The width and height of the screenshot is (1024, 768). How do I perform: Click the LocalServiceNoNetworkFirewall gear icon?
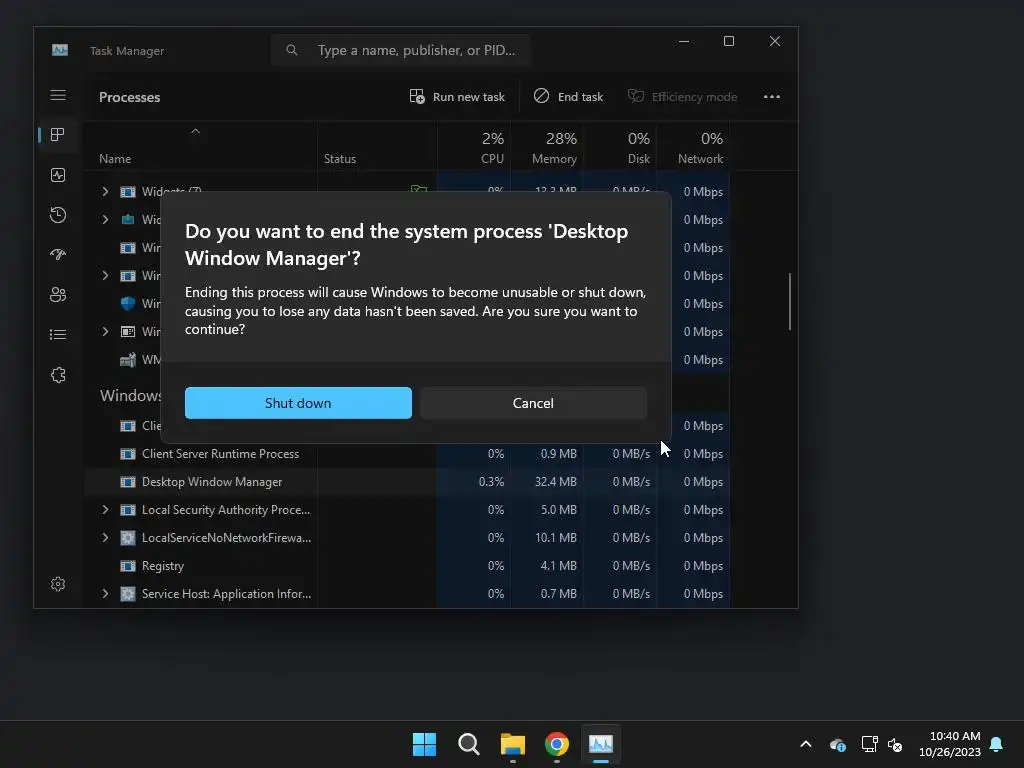128,537
